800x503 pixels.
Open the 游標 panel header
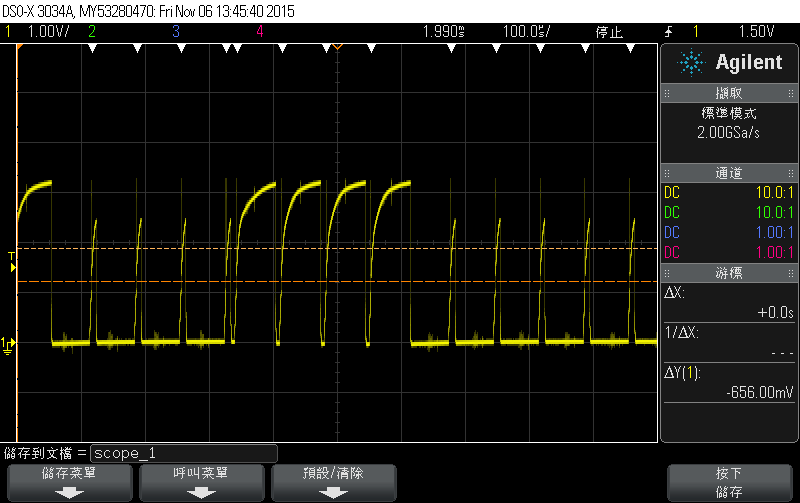(729, 273)
